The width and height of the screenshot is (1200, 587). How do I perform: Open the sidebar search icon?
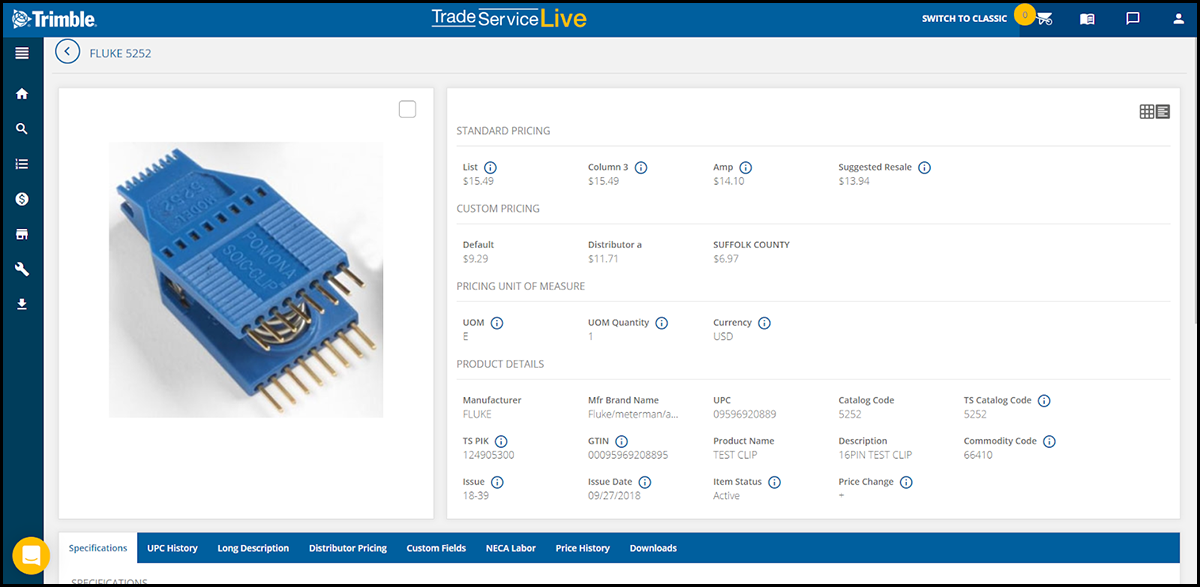(22, 129)
